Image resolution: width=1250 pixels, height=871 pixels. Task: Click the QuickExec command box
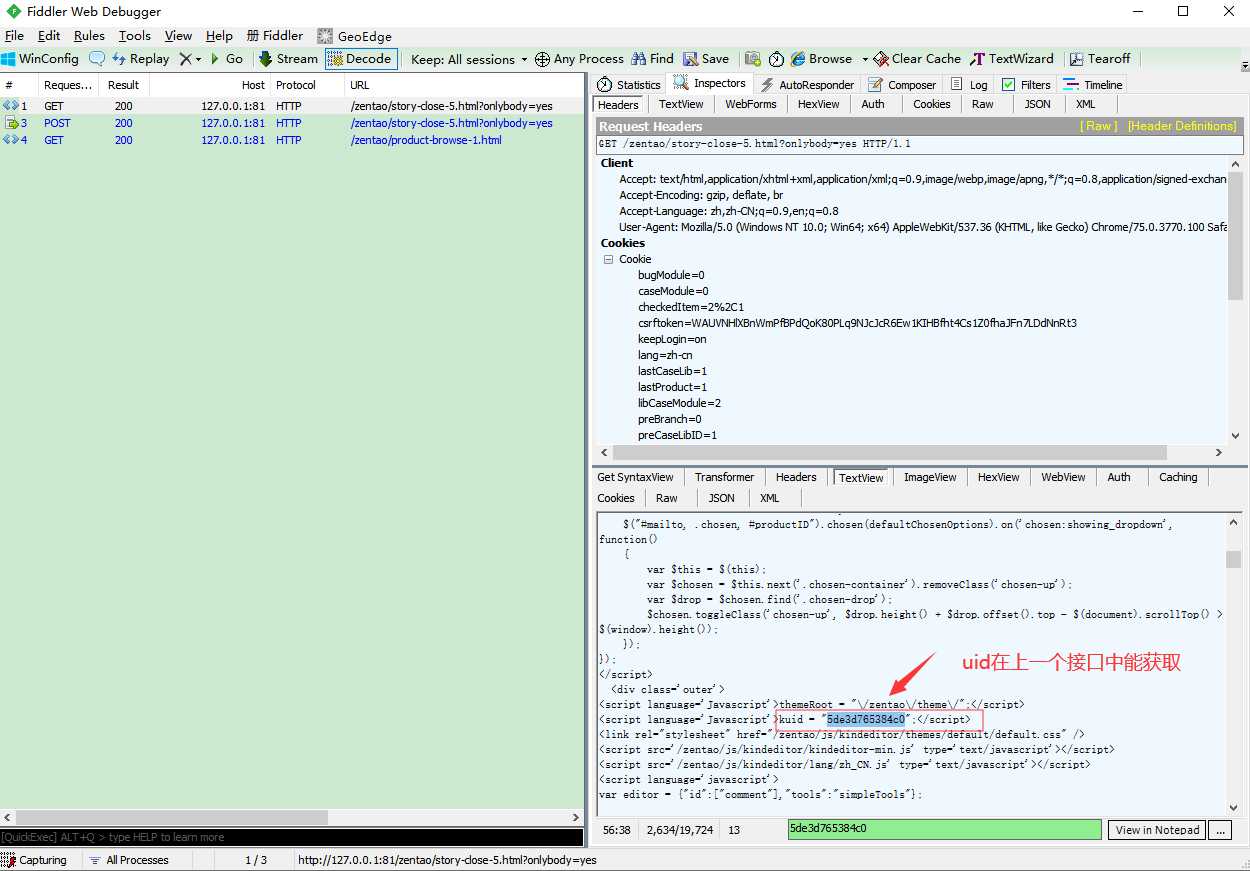(292, 837)
